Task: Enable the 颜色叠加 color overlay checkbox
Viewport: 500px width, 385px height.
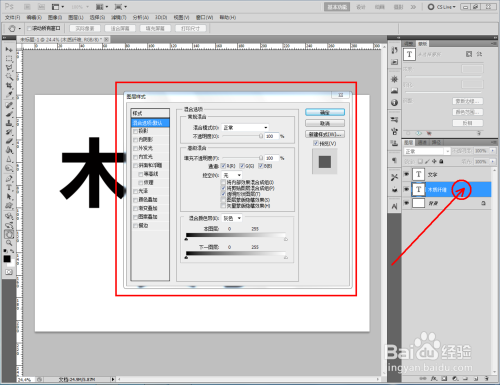Action: coord(136,200)
